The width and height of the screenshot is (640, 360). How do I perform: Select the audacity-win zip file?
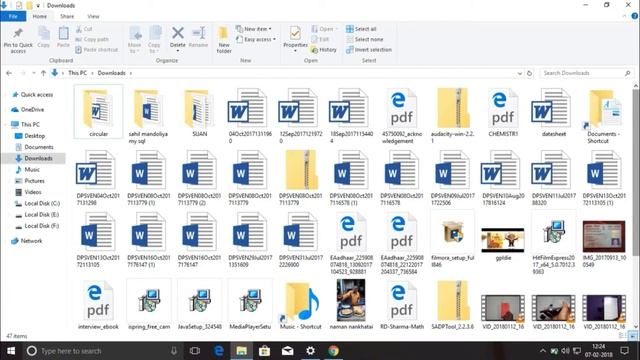452,115
